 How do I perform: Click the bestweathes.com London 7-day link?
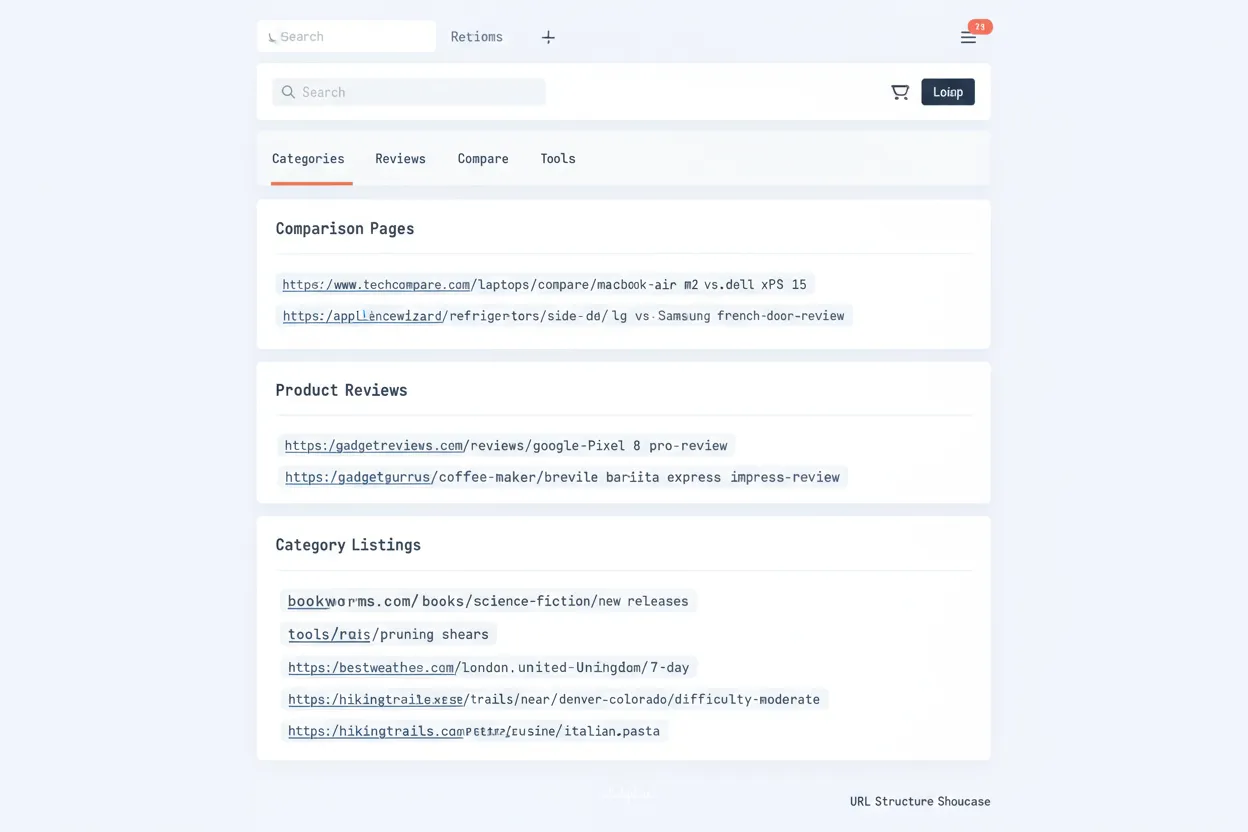point(489,667)
